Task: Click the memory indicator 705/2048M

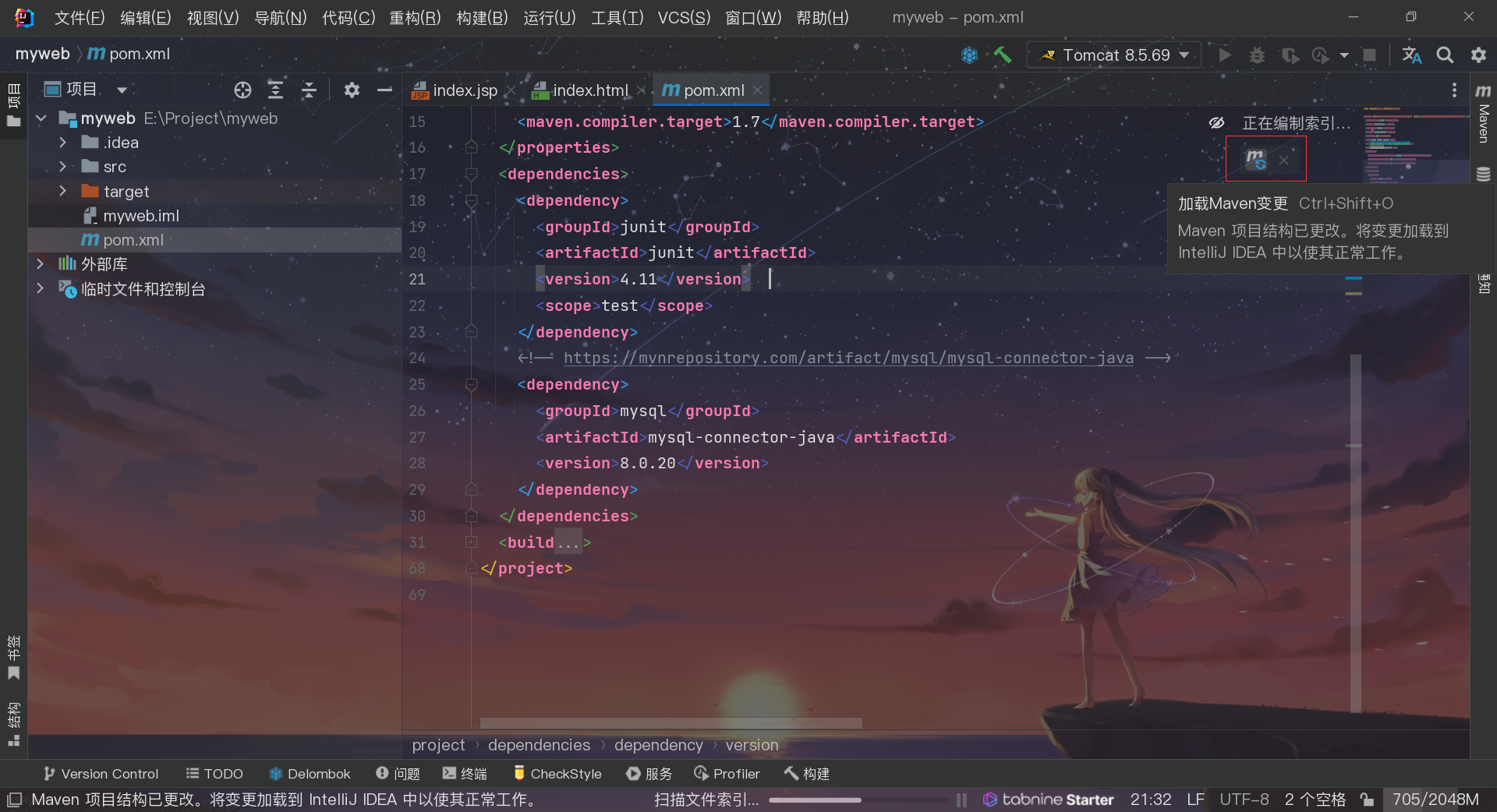Action: [x=1435, y=800]
